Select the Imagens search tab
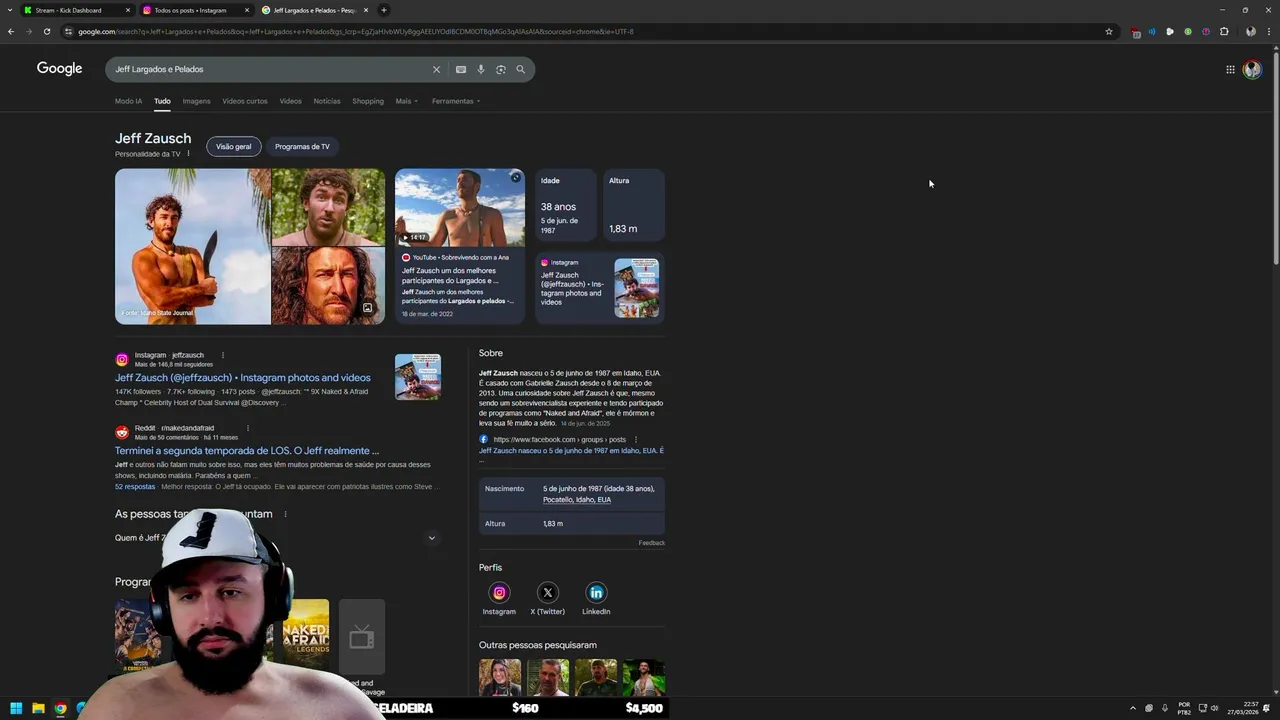The image size is (1280, 720). pyautogui.click(x=196, y=101)
